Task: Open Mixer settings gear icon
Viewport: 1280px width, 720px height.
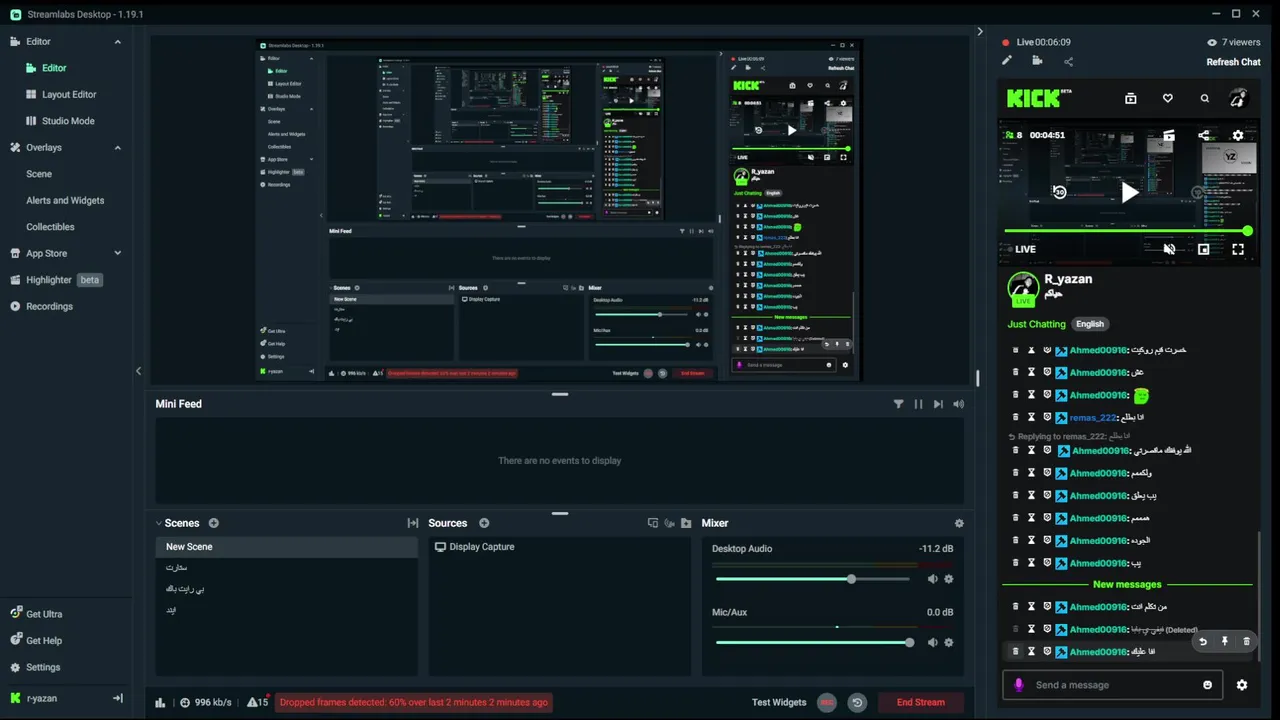Action: coord(959,523)
